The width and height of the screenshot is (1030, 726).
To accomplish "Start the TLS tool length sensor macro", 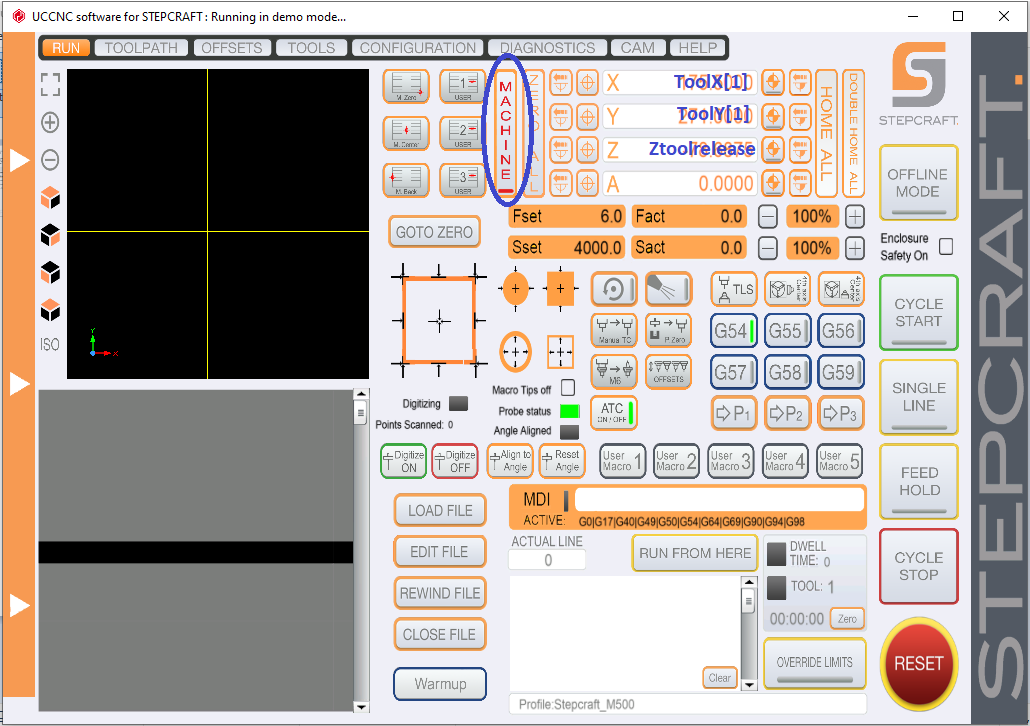I will (x=734, y=289).
